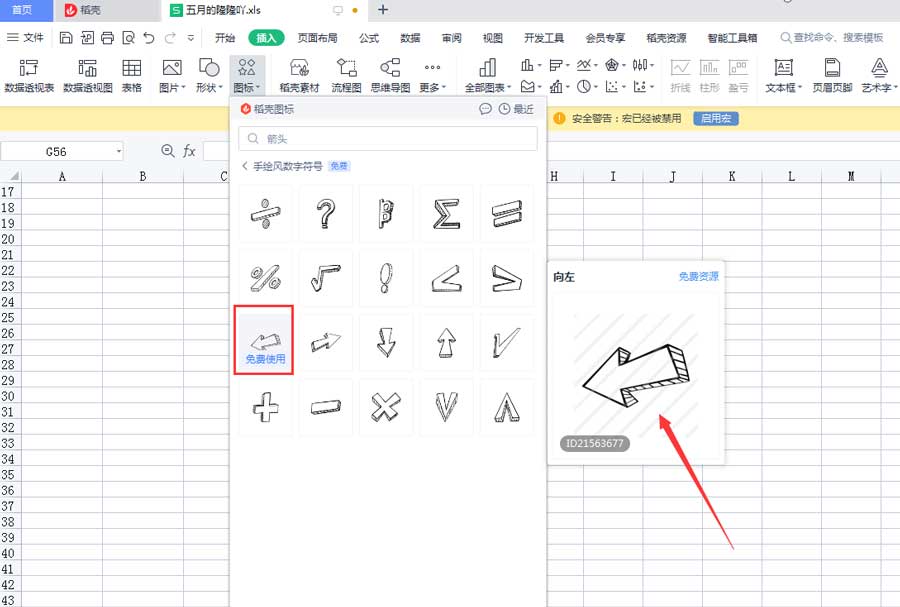Insert a 数据透视表 (PivotTable)
Image resolution: width=900 pixels, height=607 pixels.
pos(27,75)
